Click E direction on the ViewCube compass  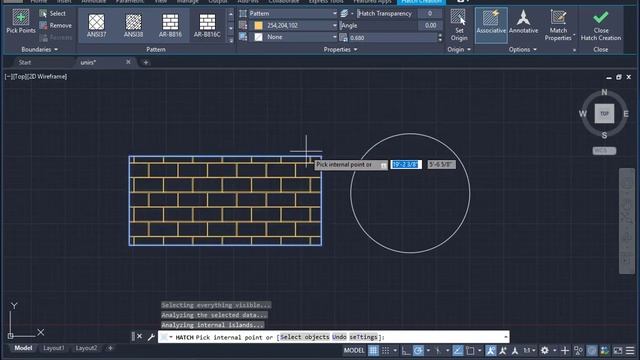click(x=626, y=114)
